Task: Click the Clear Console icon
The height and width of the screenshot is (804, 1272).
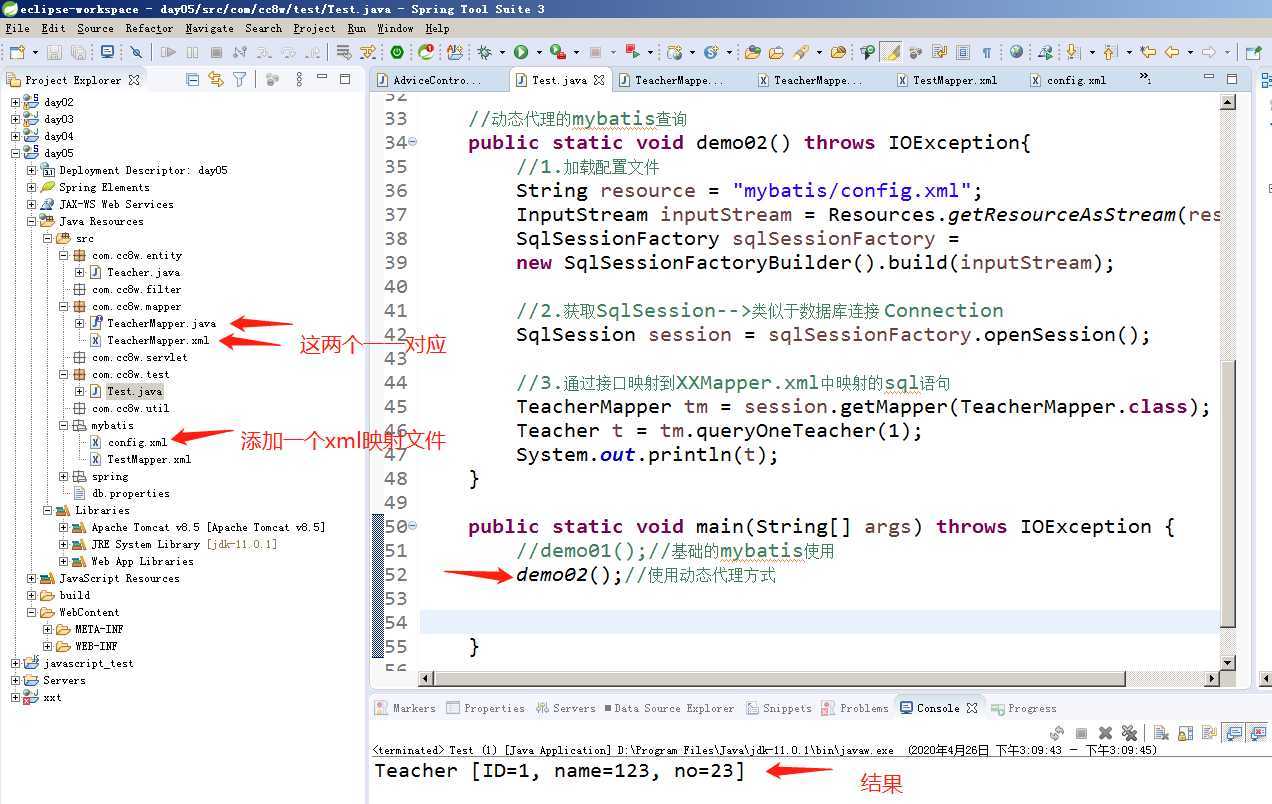Action: [1161, 733]
